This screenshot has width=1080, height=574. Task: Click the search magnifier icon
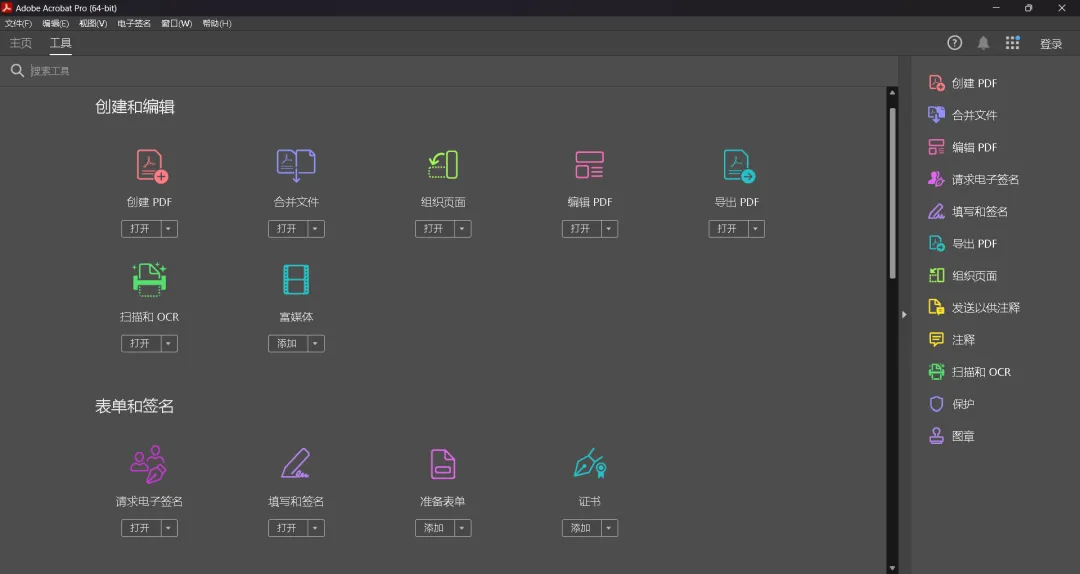point(17,70)
